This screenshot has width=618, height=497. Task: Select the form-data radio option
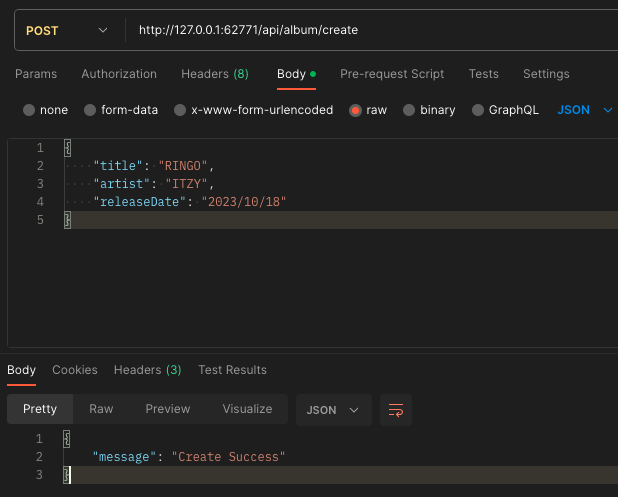91,110
